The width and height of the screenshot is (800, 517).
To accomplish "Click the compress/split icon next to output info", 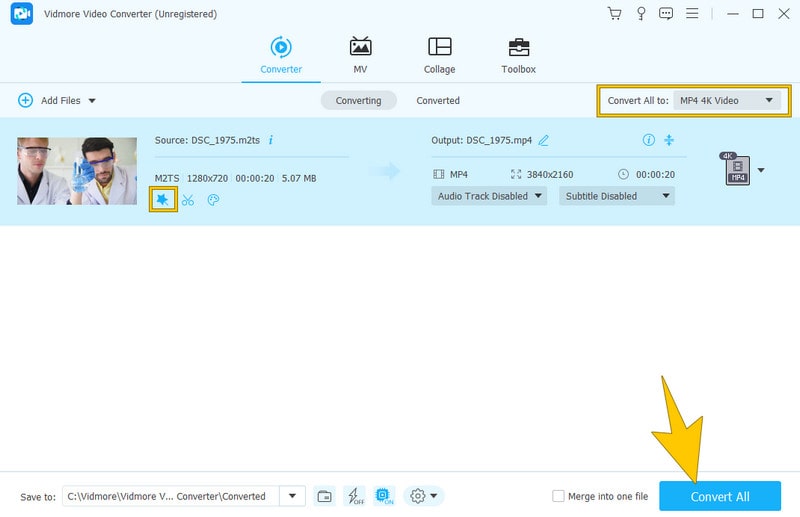I will point(670,140).
